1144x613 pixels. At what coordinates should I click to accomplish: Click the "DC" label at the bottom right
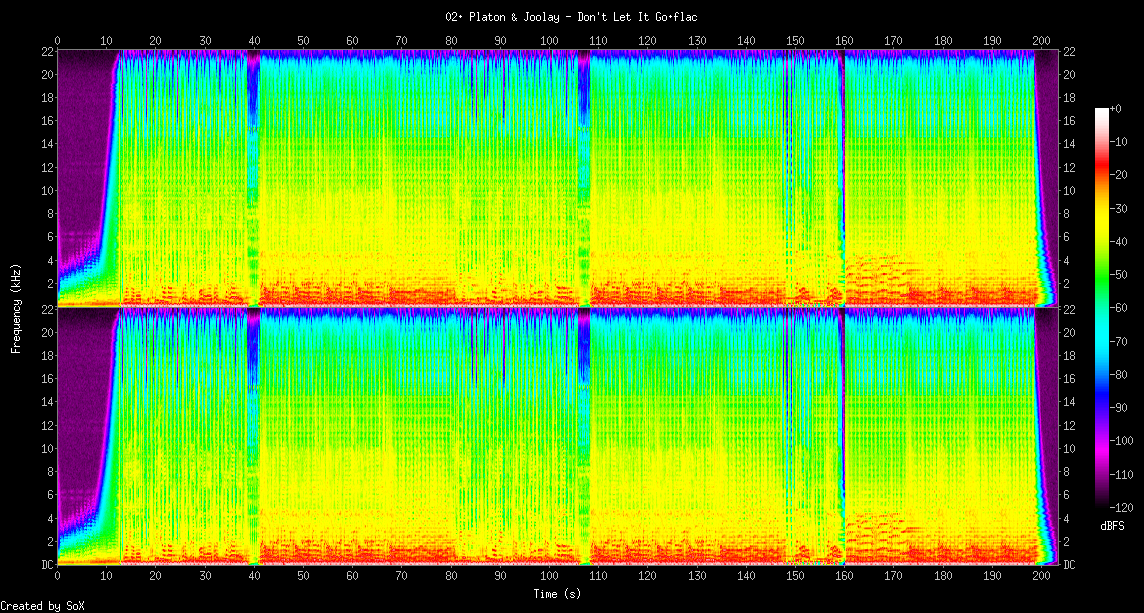1068,565
